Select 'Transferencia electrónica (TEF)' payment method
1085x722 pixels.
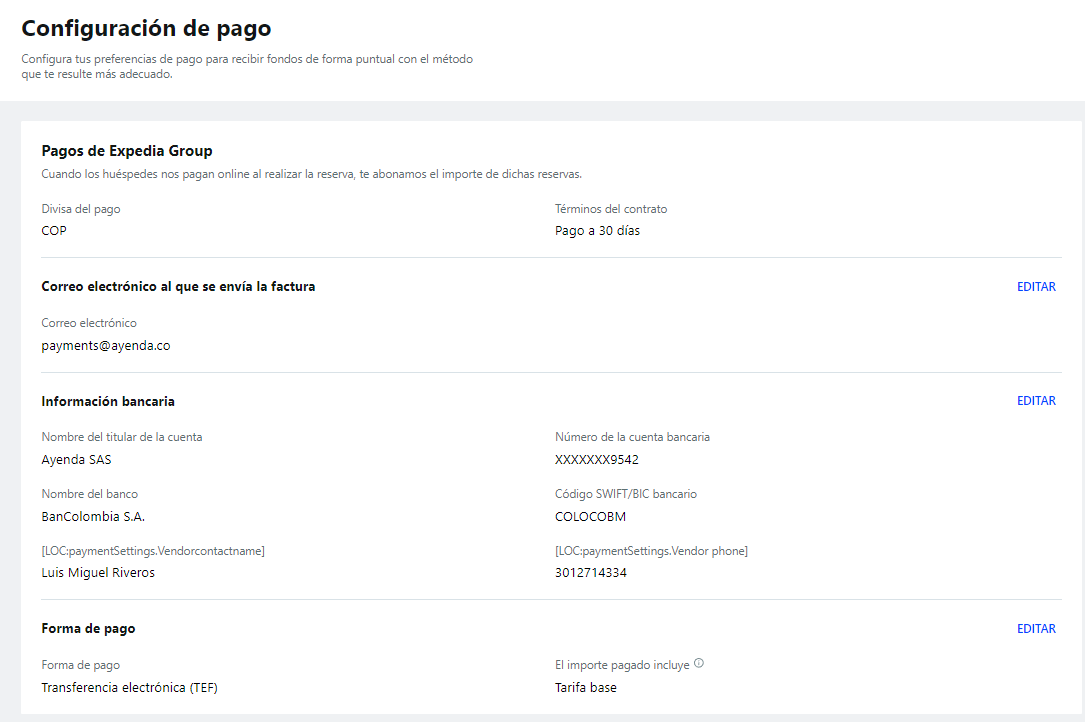coord(129,687)
